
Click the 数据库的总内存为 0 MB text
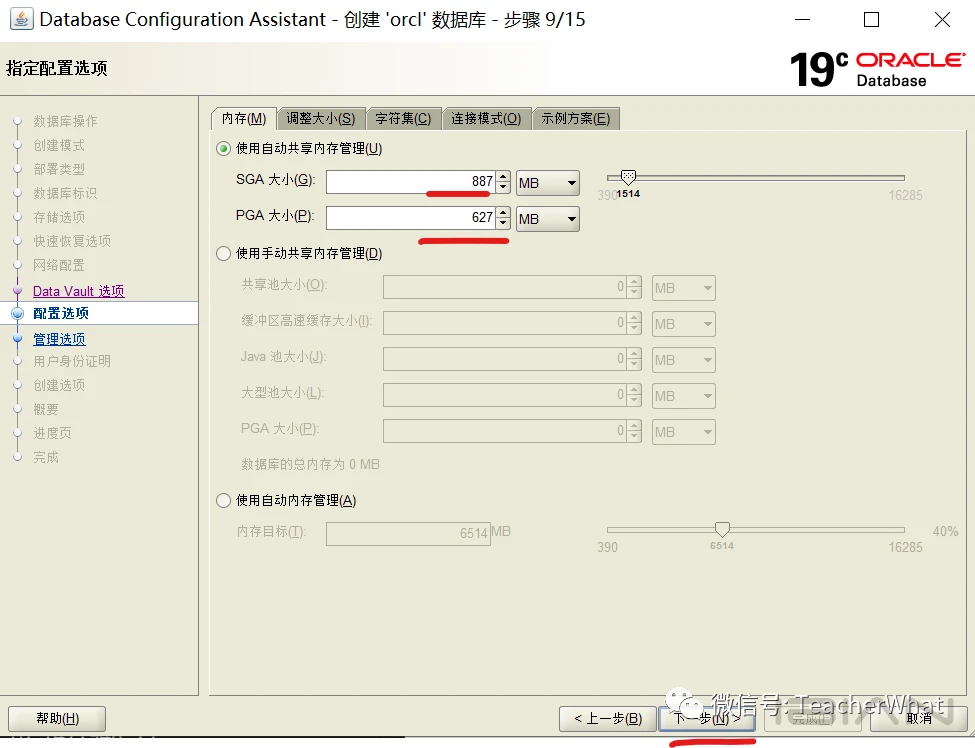pos(310,464)
